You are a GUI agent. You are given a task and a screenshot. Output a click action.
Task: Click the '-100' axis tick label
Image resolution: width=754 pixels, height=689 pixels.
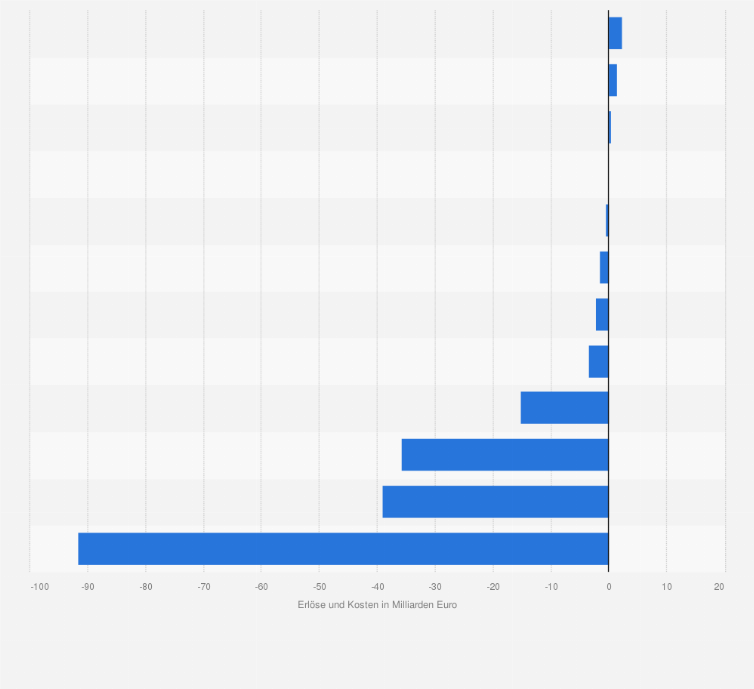[x=40, y=587]
